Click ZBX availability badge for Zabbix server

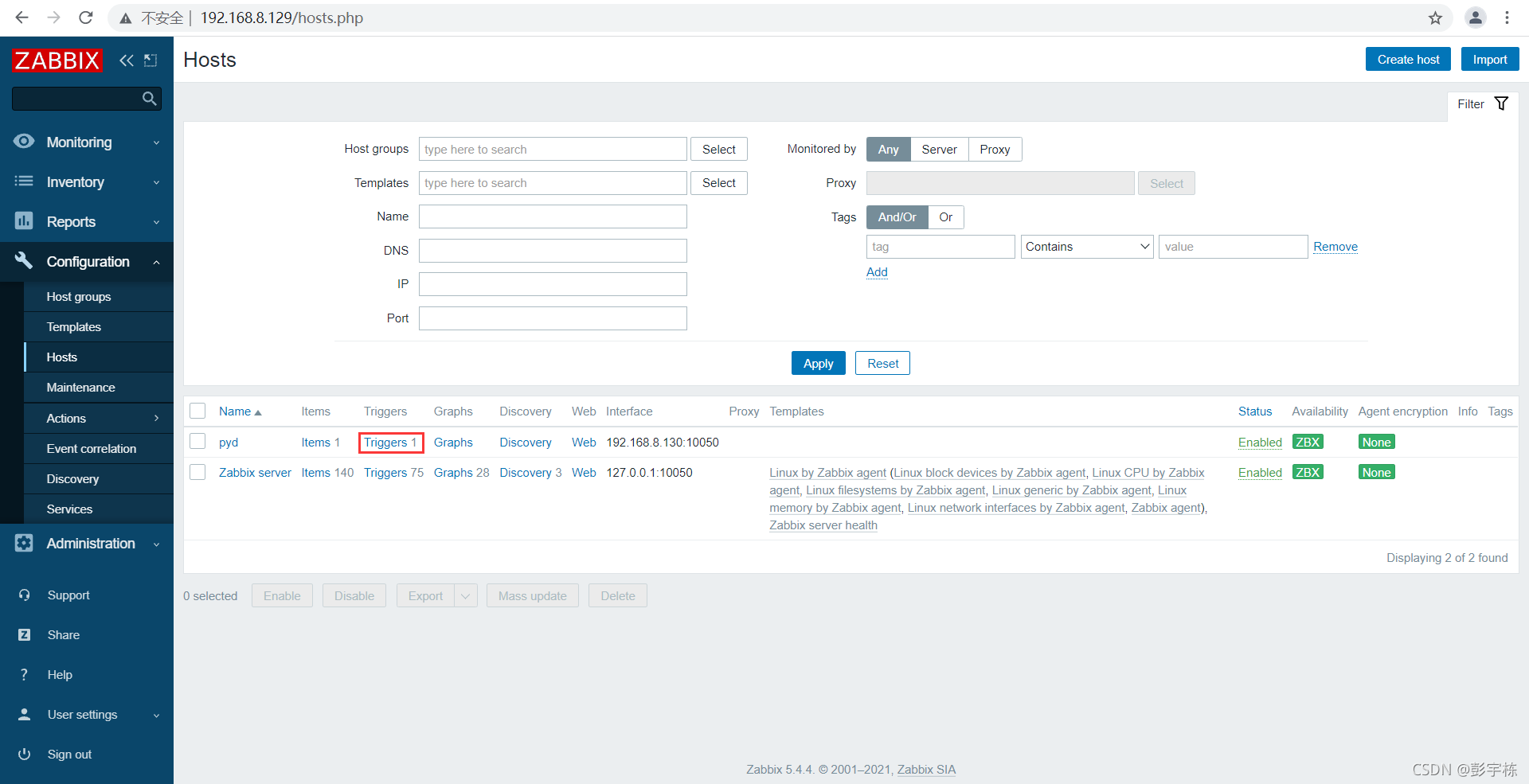pos(1308,472)
